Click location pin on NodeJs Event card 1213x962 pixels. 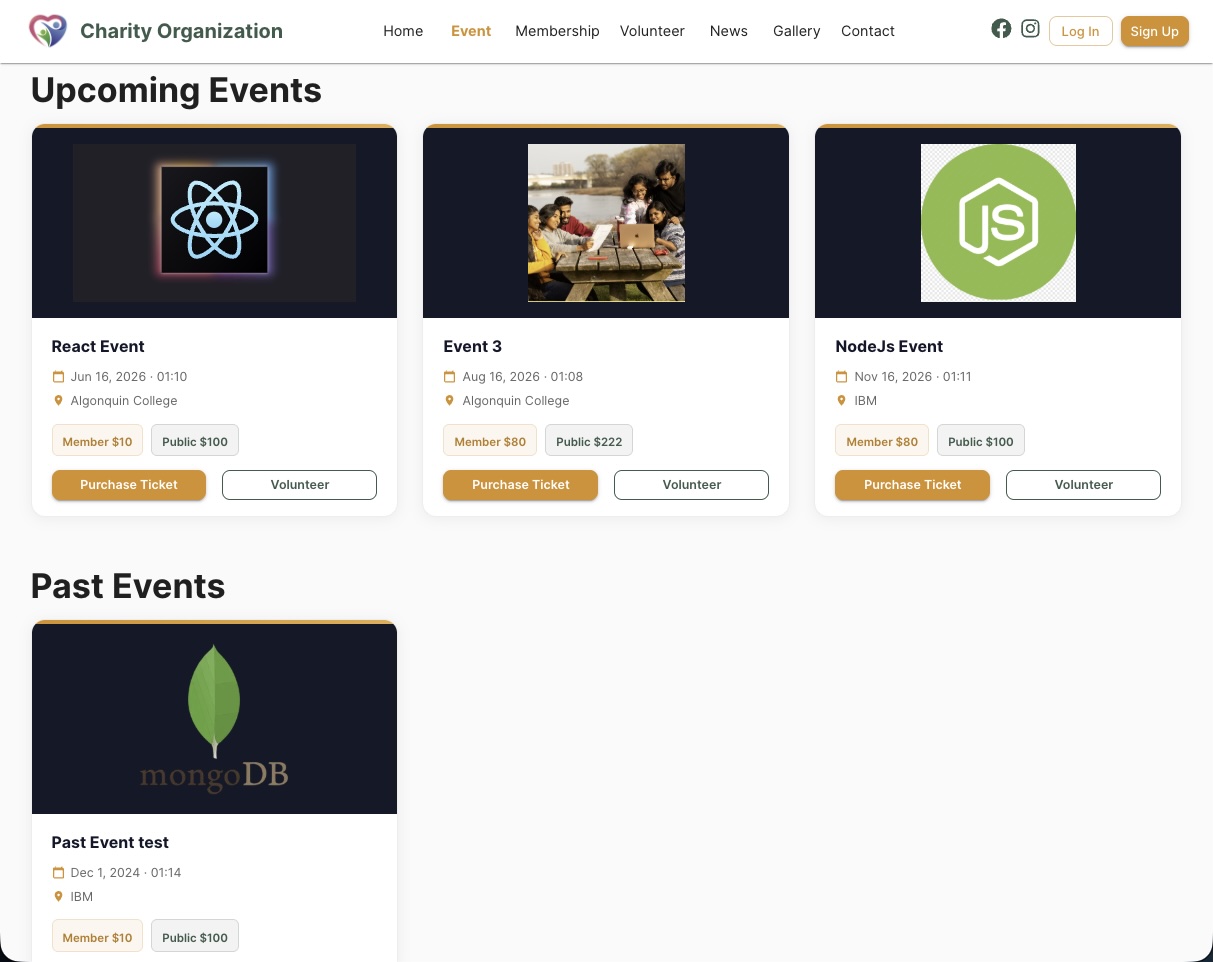pos(841,401)
